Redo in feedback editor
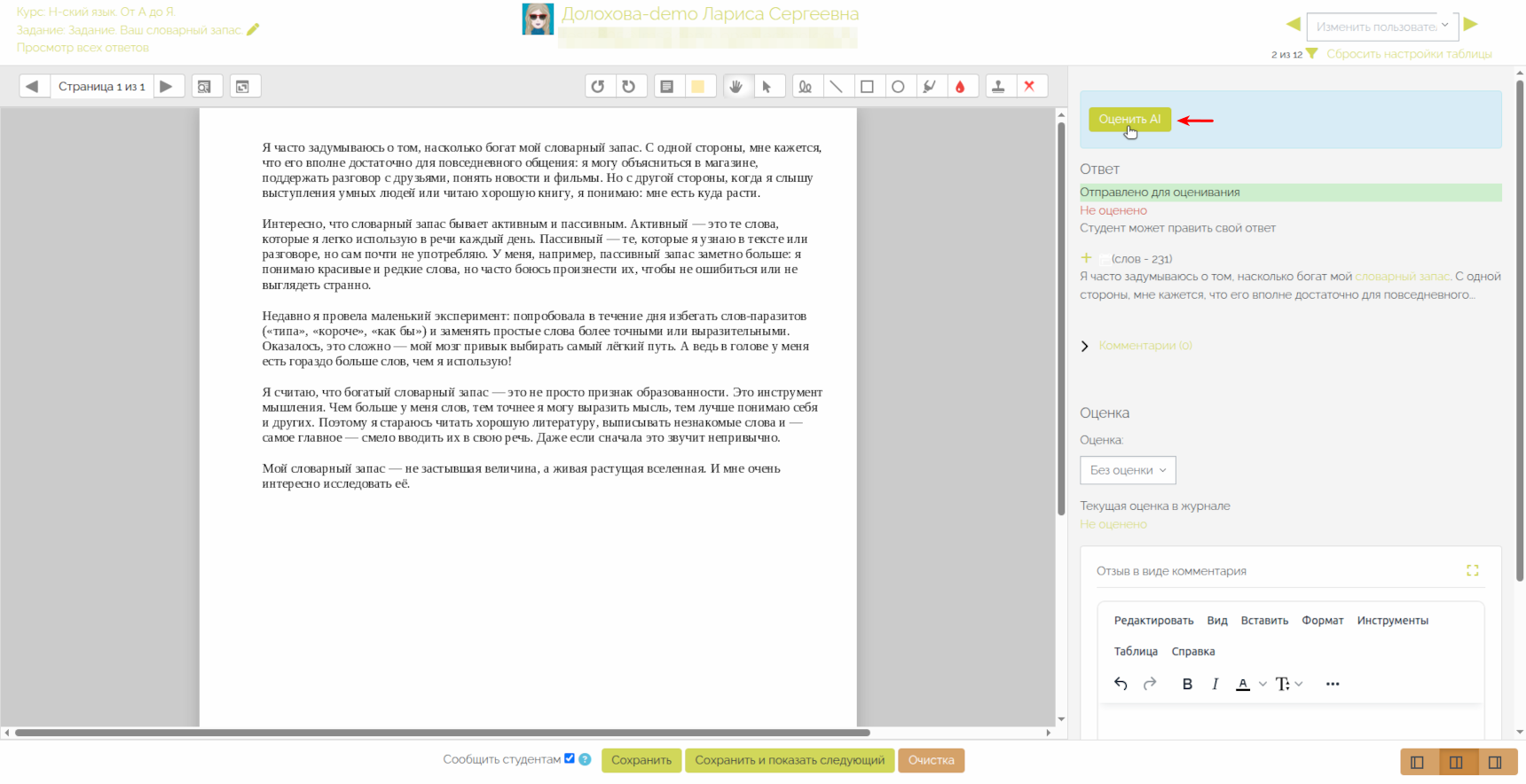The image size is (1526, 784). (1150, 684)
